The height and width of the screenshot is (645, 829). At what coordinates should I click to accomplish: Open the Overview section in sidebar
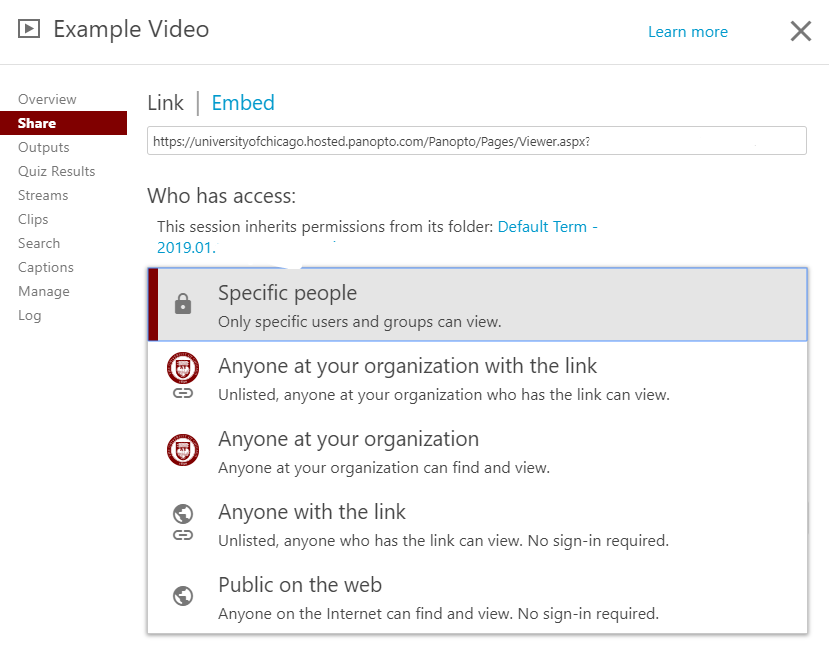coord(47,99)
